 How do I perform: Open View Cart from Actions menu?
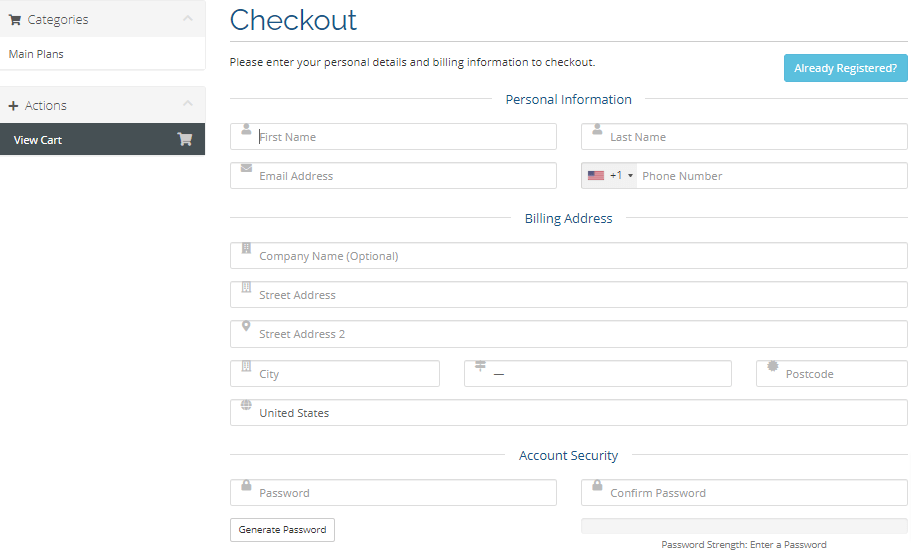[38, 140]
